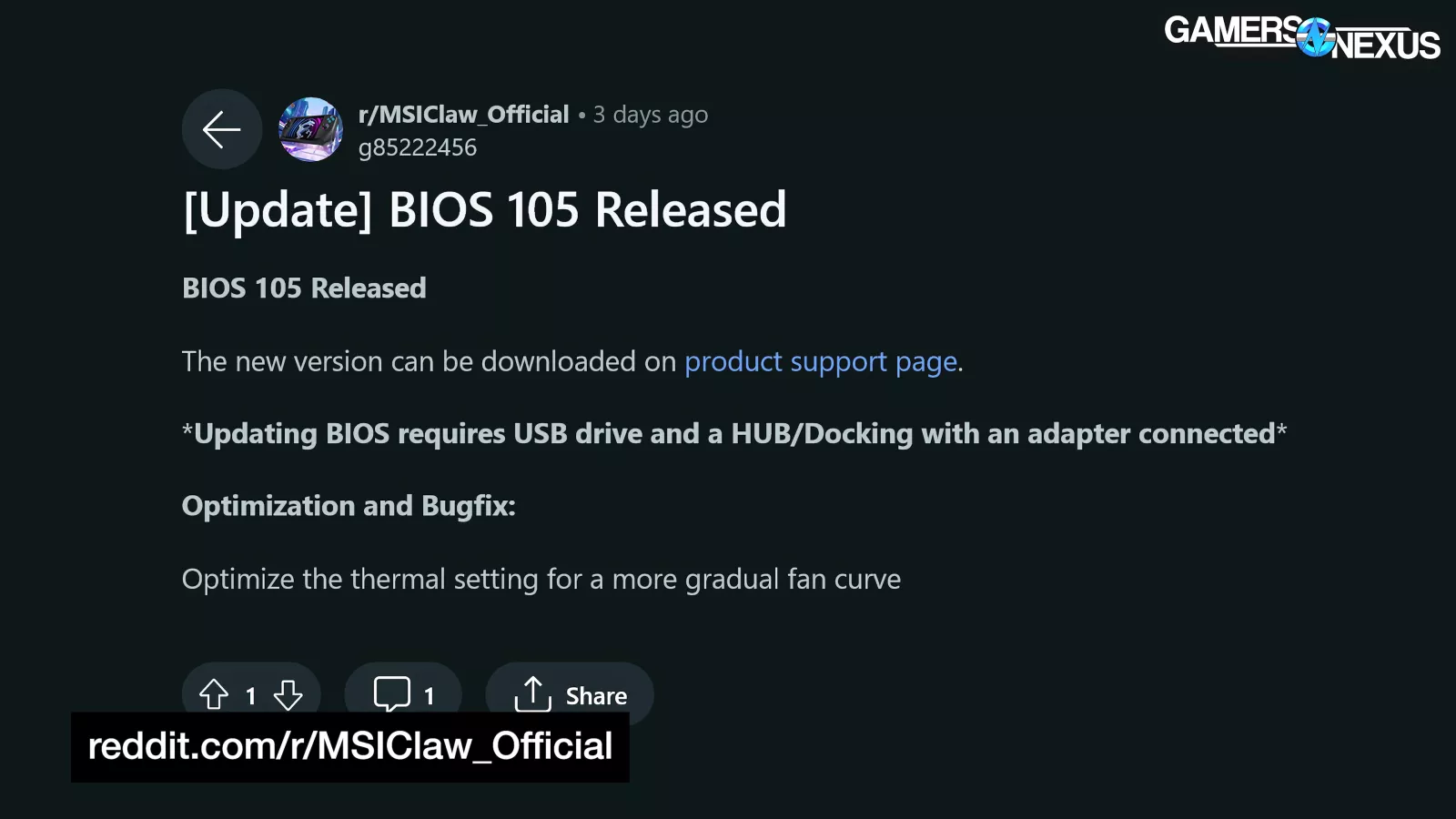Click the '3 days ago' timestamp
Screen dimensions: 1456x819
650,115
